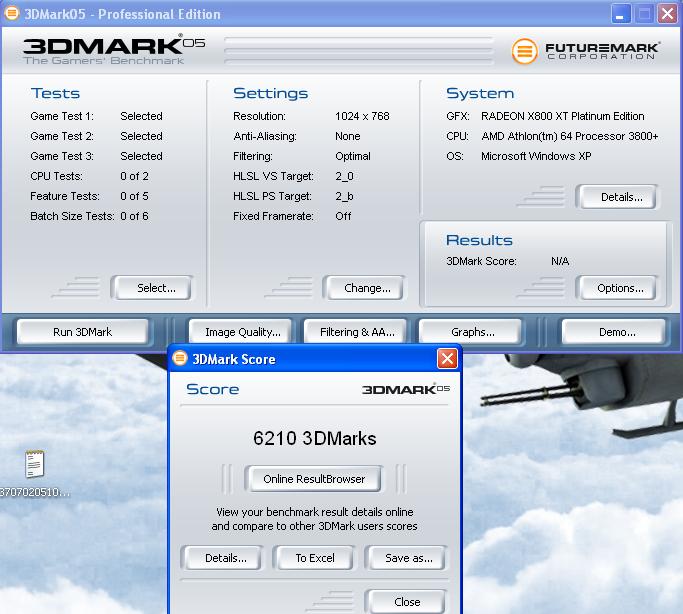Click the 'System' section heading
This screenshot has height=614, width=683.
480,93
